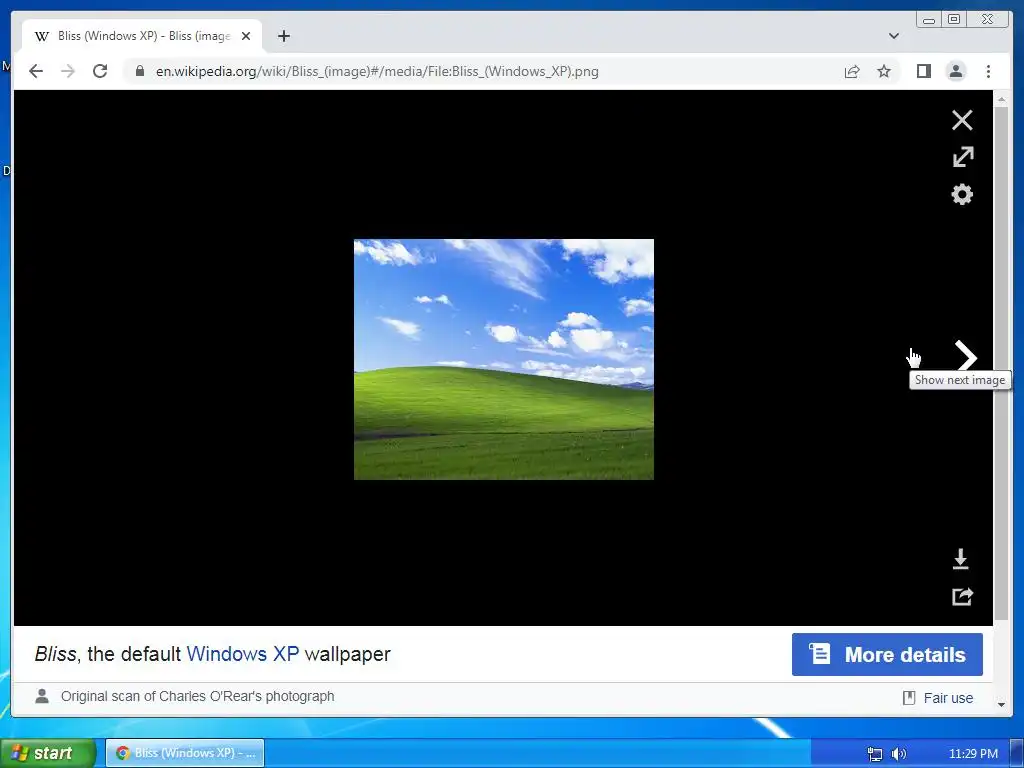Click the 11:29 PM taskbar clock

pyautogui.click(x=973, y=754)
